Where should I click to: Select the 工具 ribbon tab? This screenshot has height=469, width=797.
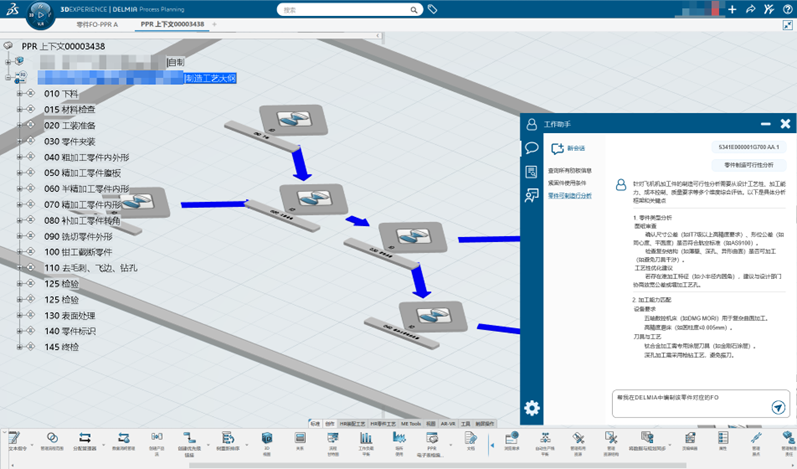pyautogui.click(x=466, y=424)
